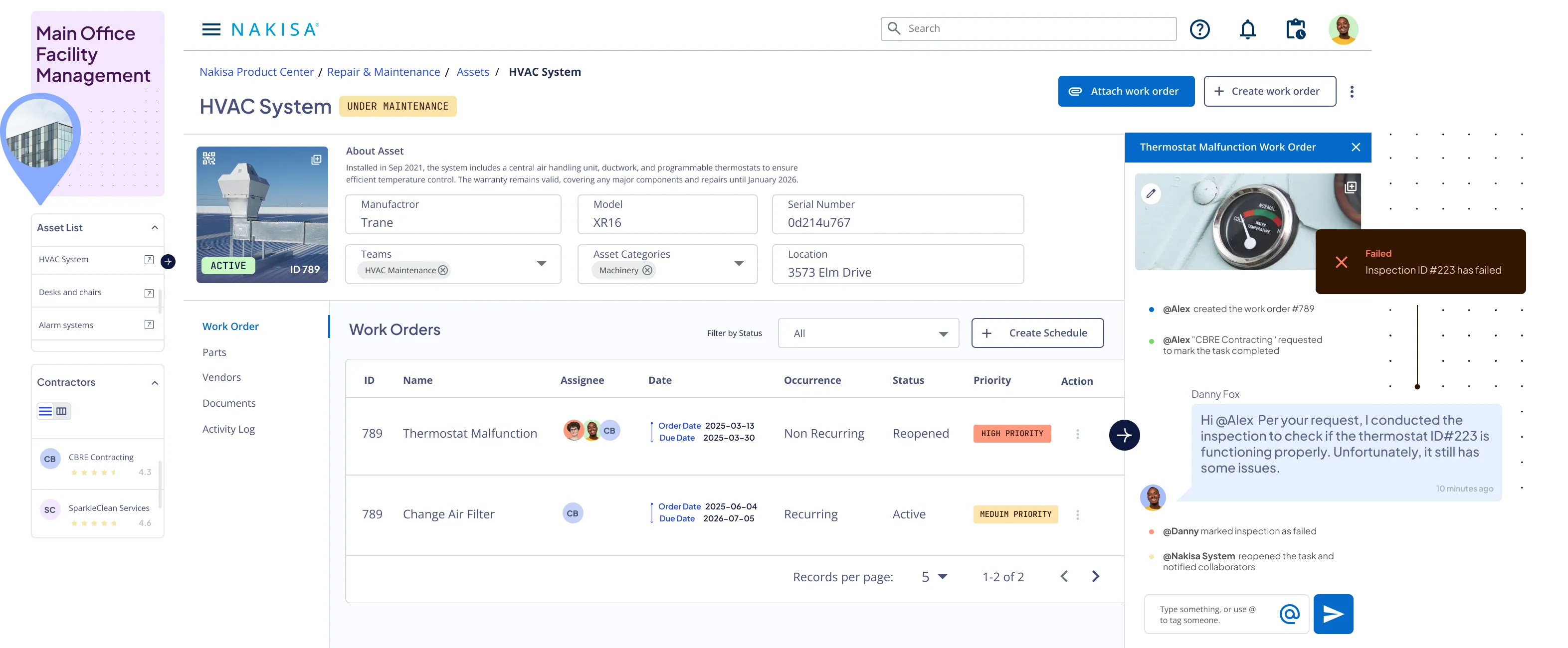Remove the HVAC Maintenance team tag

tap(442, 270)
